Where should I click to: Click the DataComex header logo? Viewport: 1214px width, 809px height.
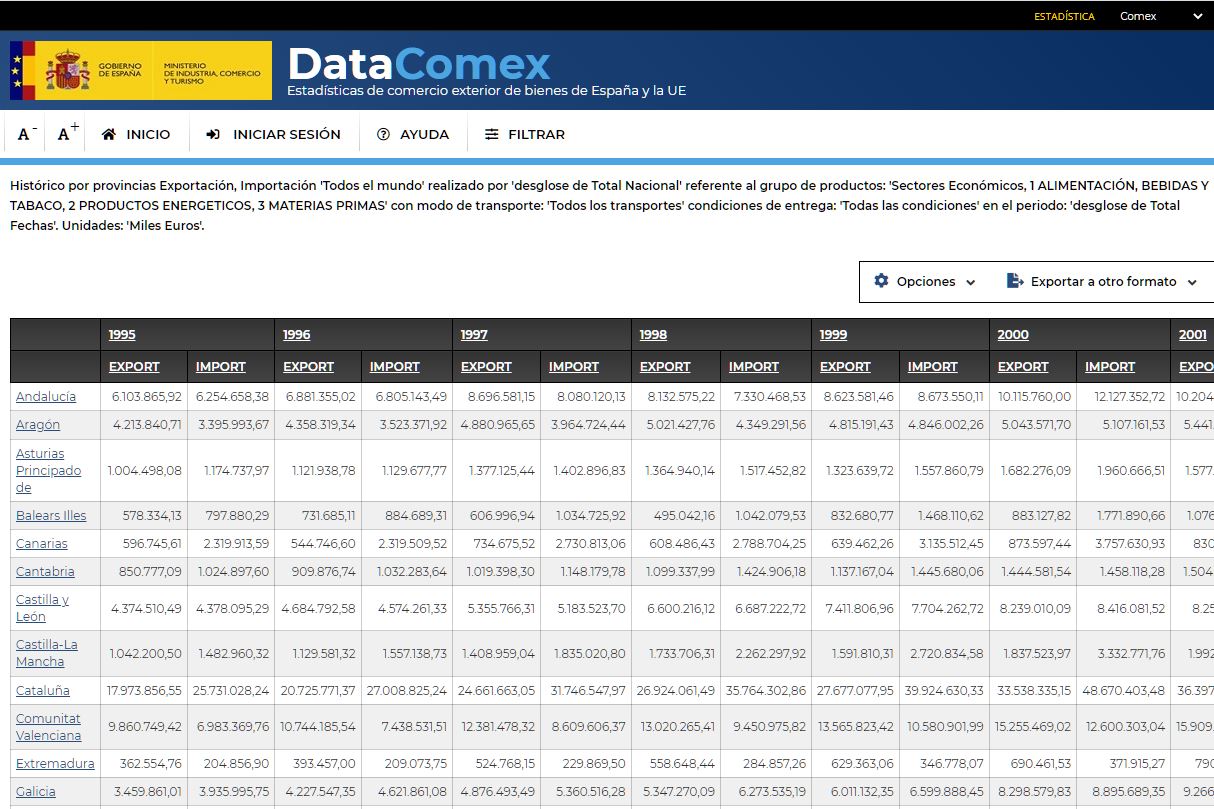[417, 65]
